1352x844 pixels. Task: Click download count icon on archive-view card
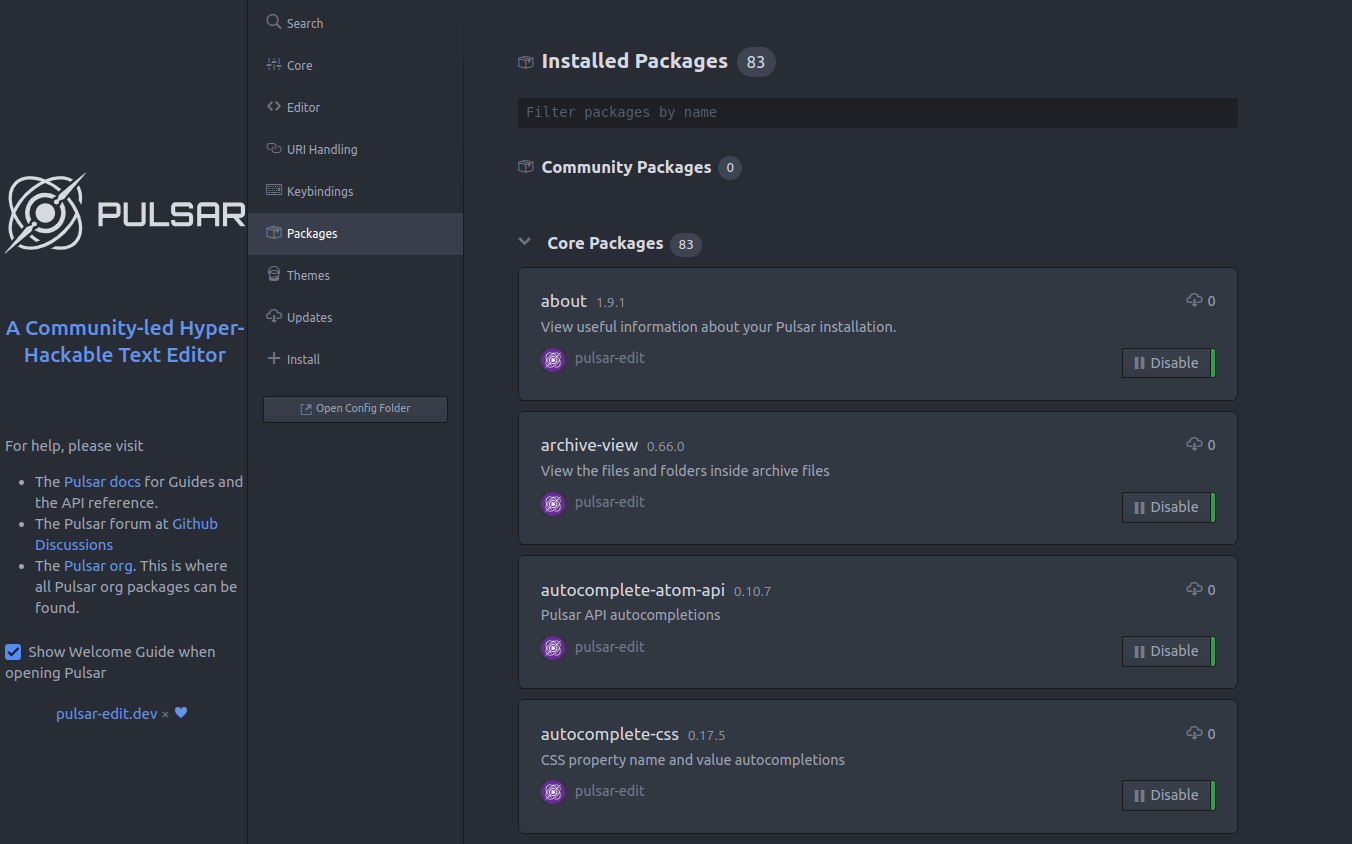[x=1194, y=444]
